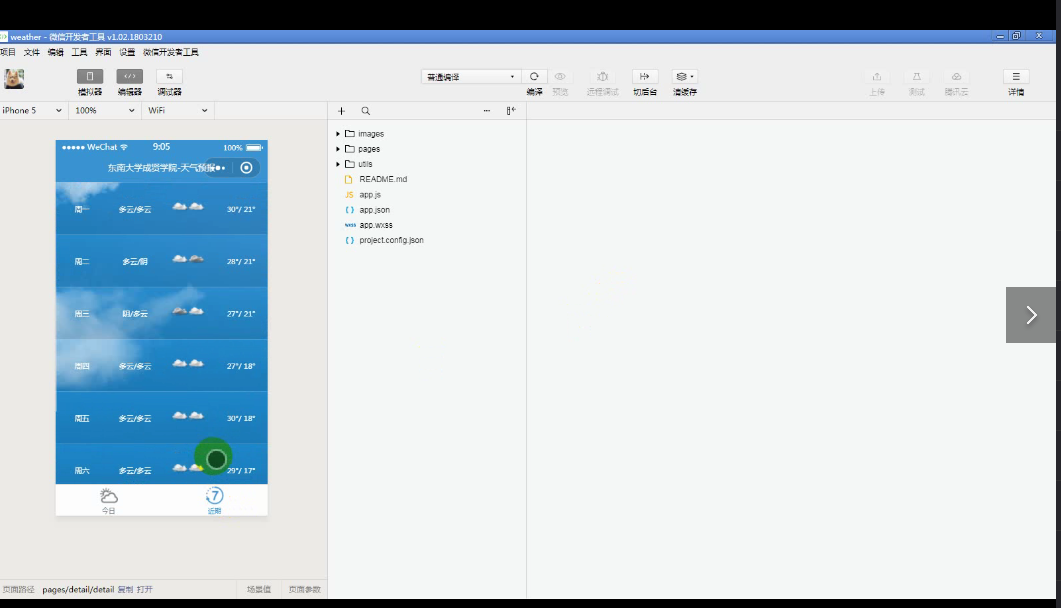Viewport: 1061px width, 608px height.
Task: Tap the 今日 tab in the simulator
Action: [x=108, y=500]
